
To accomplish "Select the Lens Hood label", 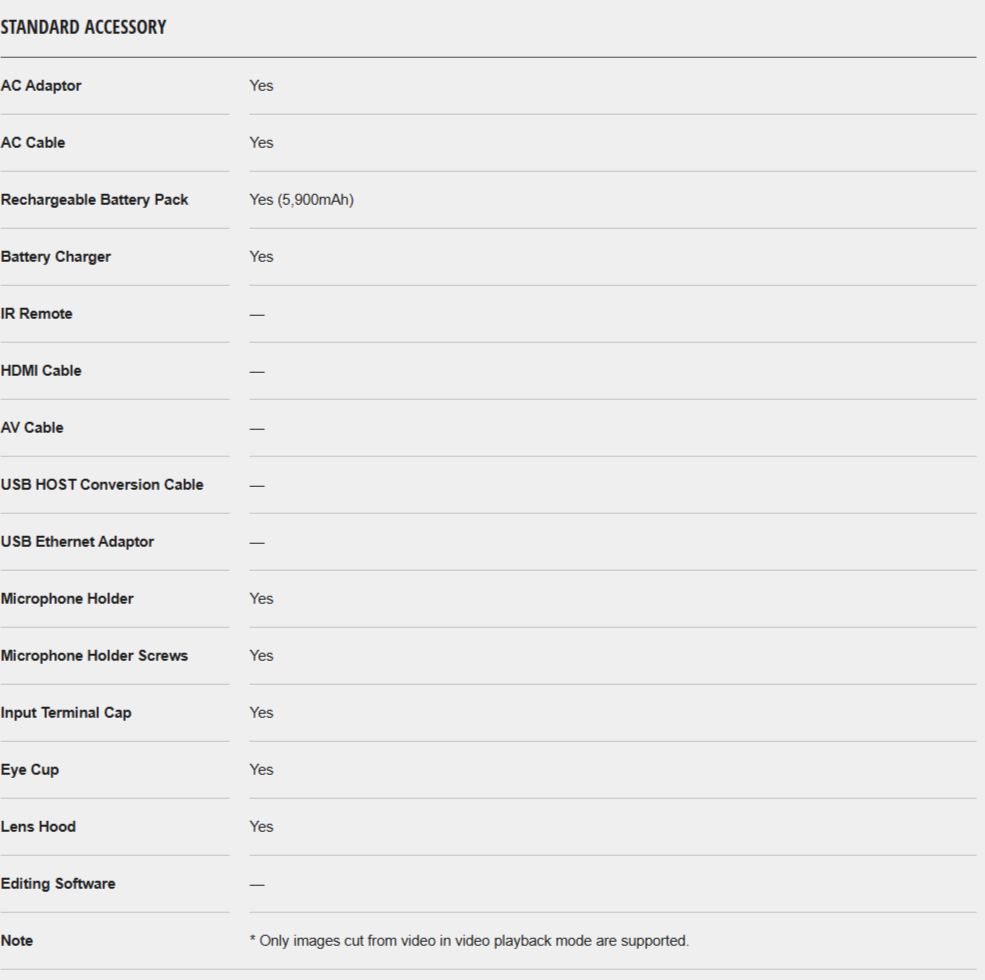I will tap(38, 827).
